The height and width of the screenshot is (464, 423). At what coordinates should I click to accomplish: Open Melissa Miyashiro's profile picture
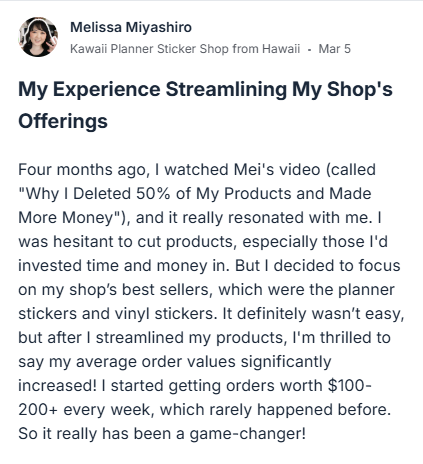[38, 37]
